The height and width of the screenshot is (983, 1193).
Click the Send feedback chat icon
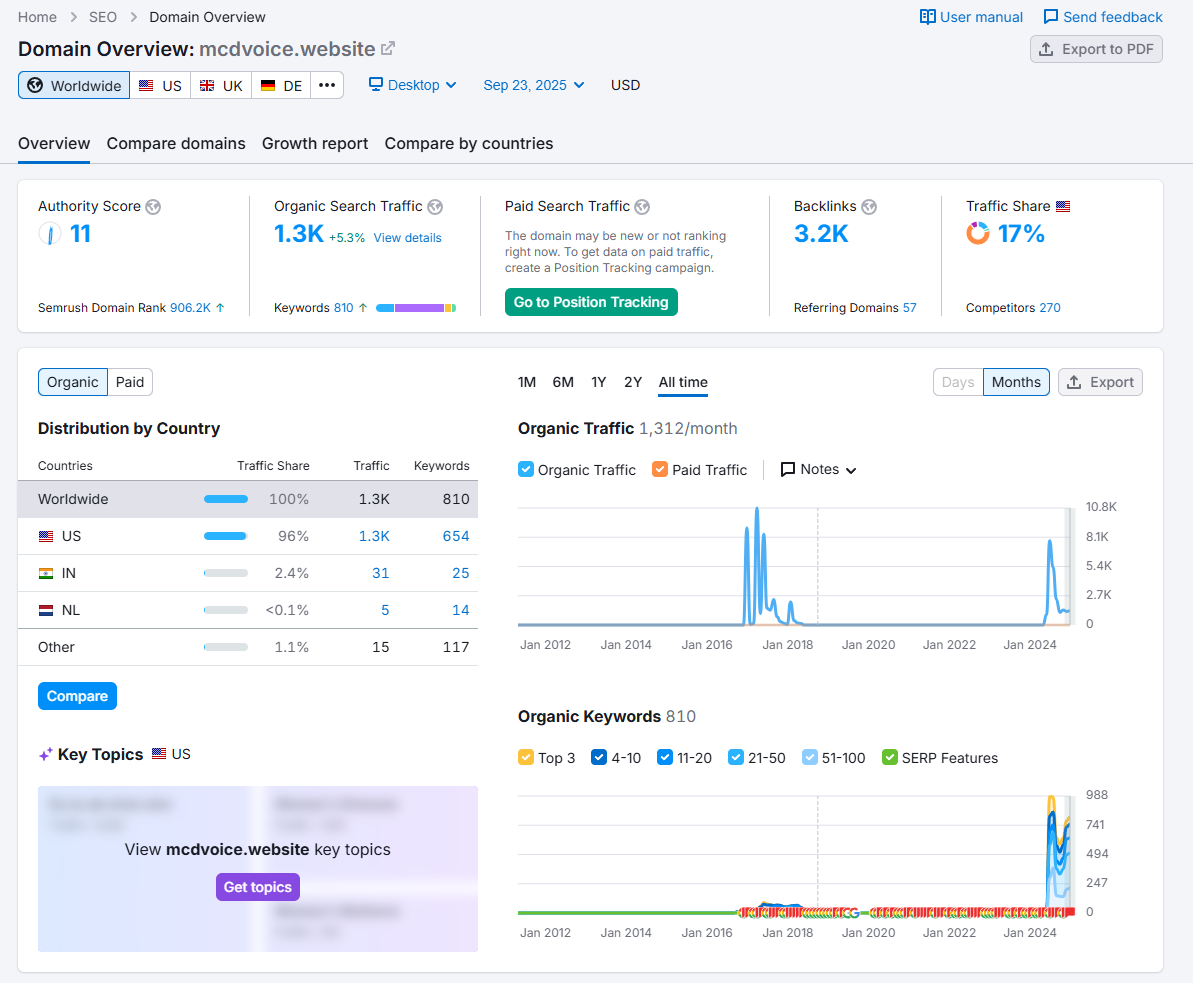coord(1051,17)
